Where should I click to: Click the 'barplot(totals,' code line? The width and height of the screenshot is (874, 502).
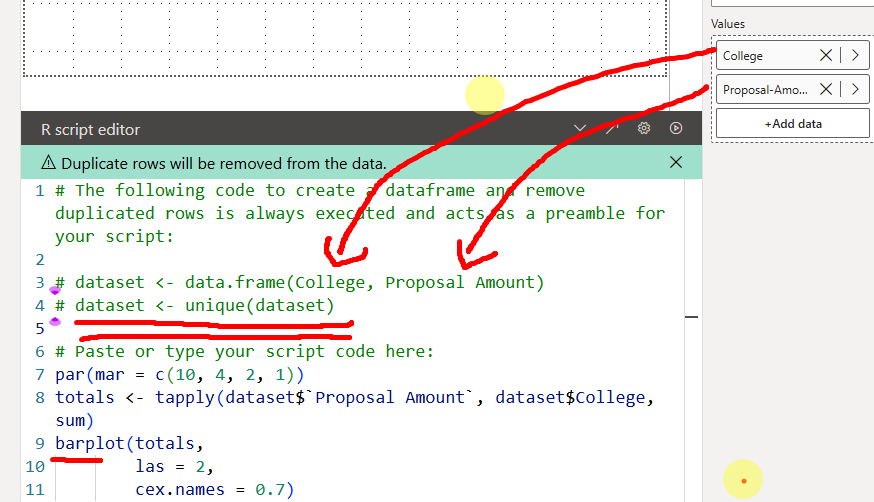coord(129,443)
